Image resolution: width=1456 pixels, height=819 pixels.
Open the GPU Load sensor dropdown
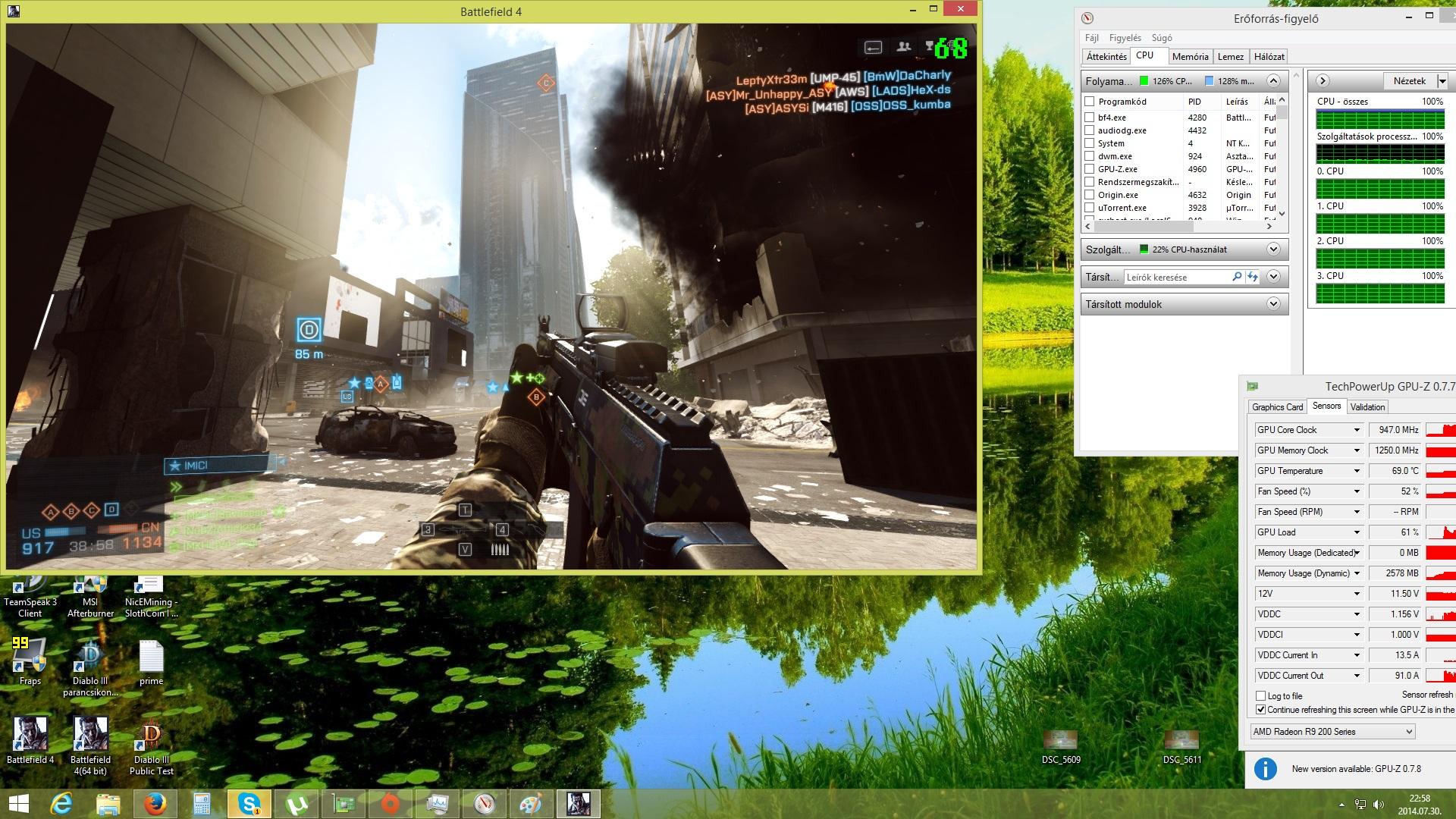click(x=1357, y=532)
